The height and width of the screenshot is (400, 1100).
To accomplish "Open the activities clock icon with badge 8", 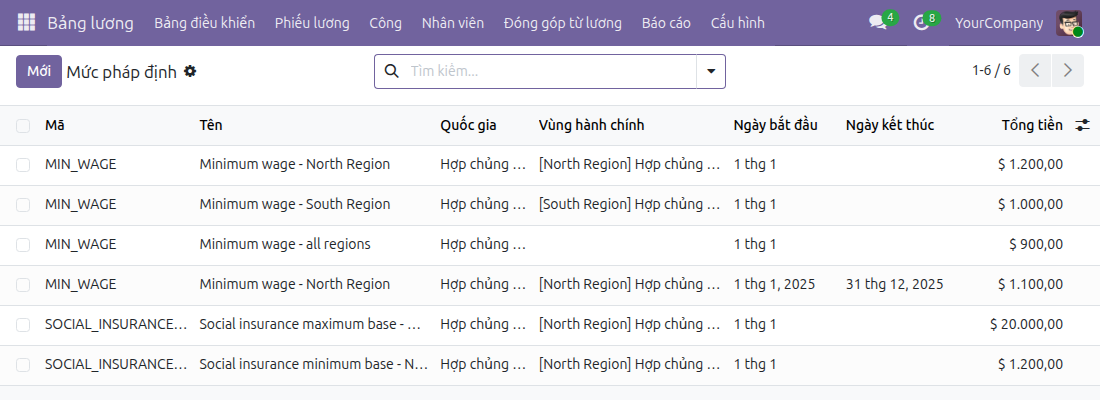I will [921, 22].
